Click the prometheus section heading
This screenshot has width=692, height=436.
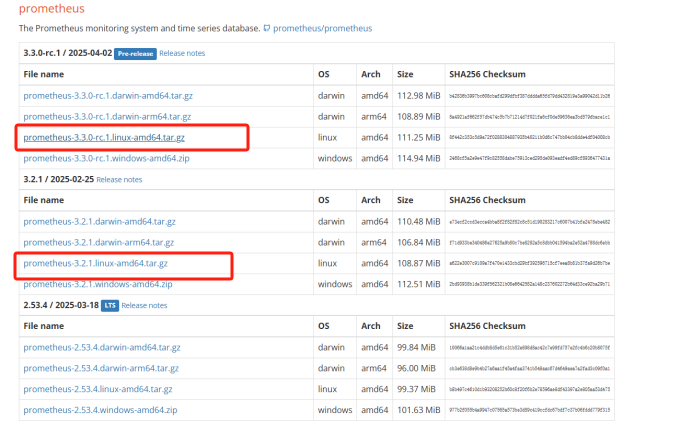pyautogui.click(x=52, y=9)
